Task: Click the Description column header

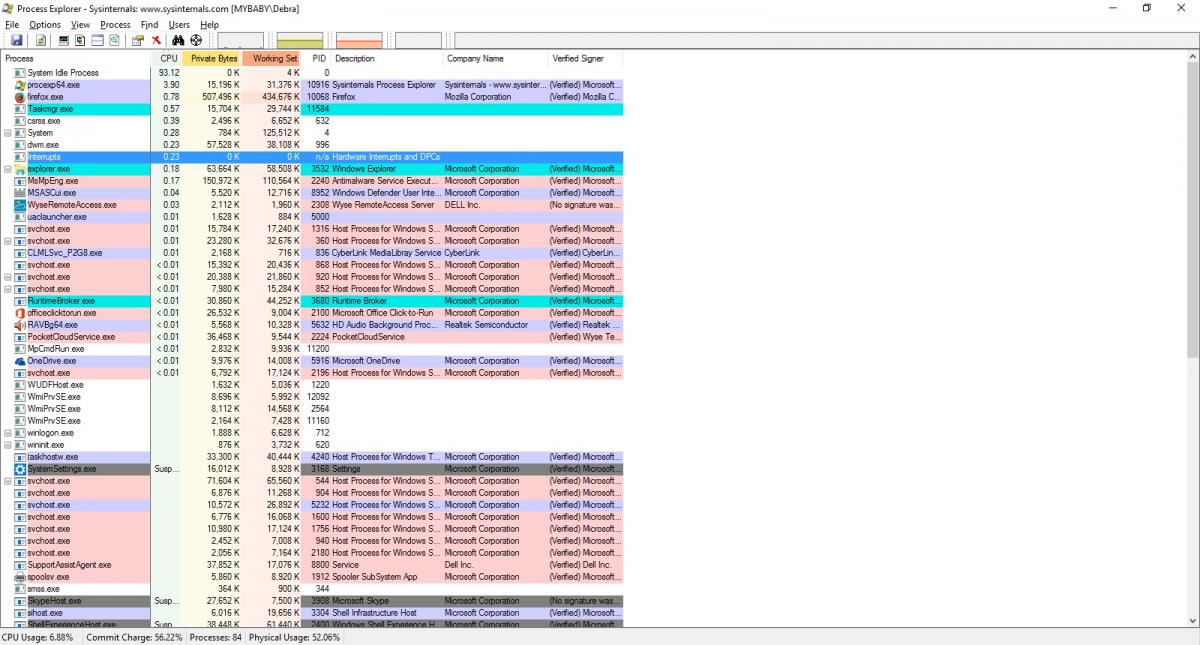Action: coord(386,59)
